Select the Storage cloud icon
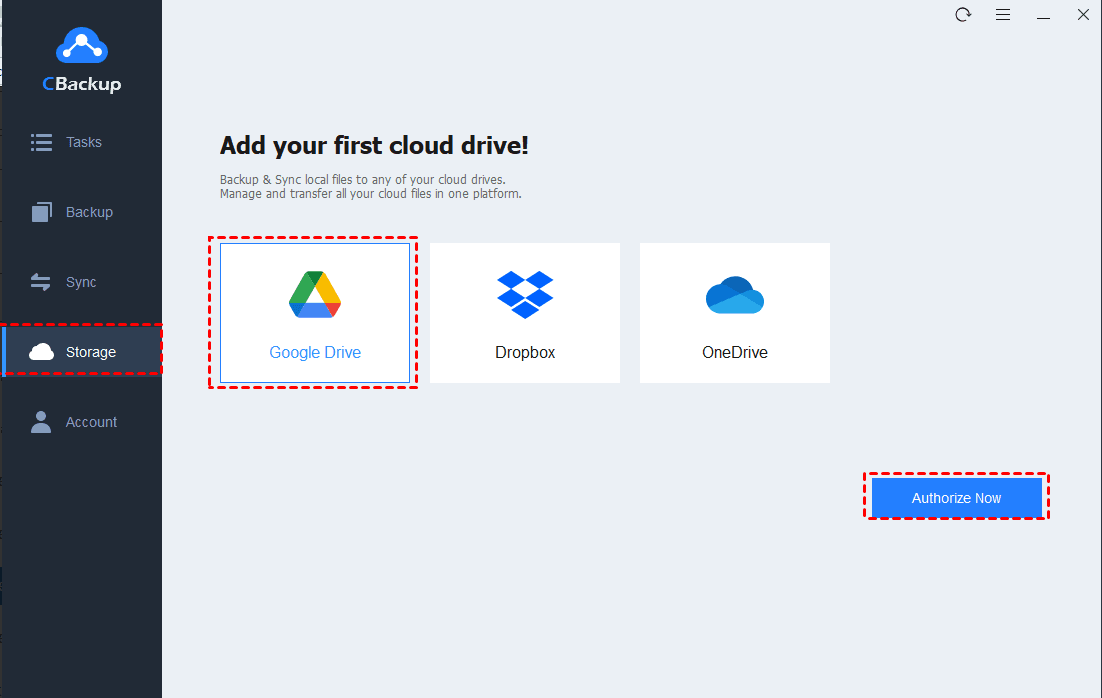Image resolution: width=1102 pixels, height=698 pixels. [40, 350]
